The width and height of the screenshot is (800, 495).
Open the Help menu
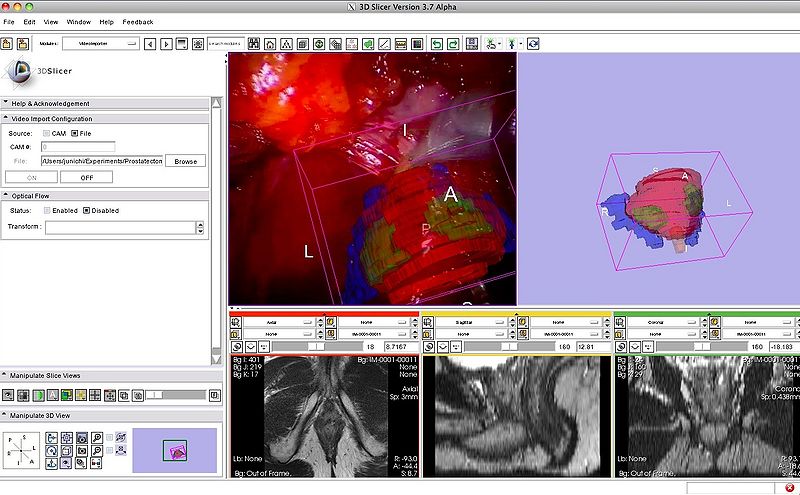coord(107,22)
